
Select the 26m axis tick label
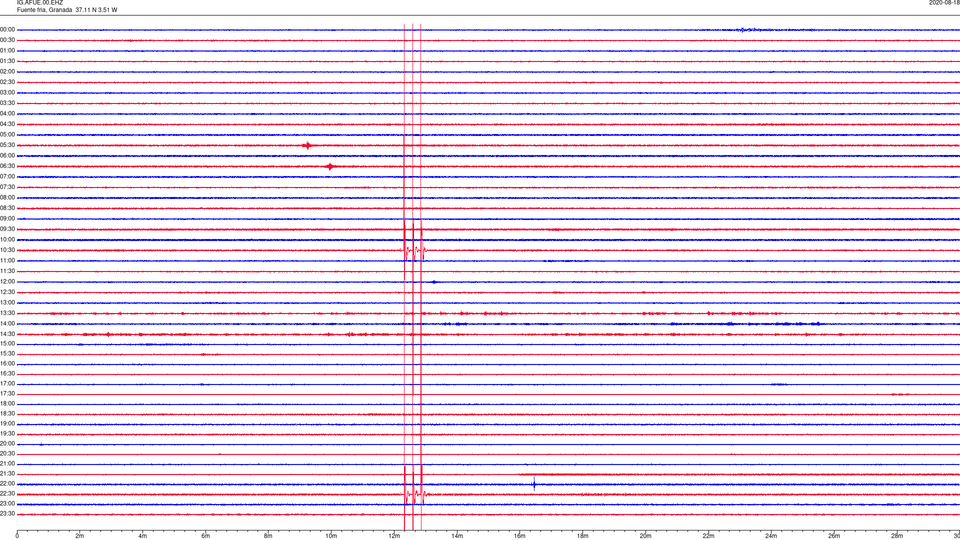point(834,536)
